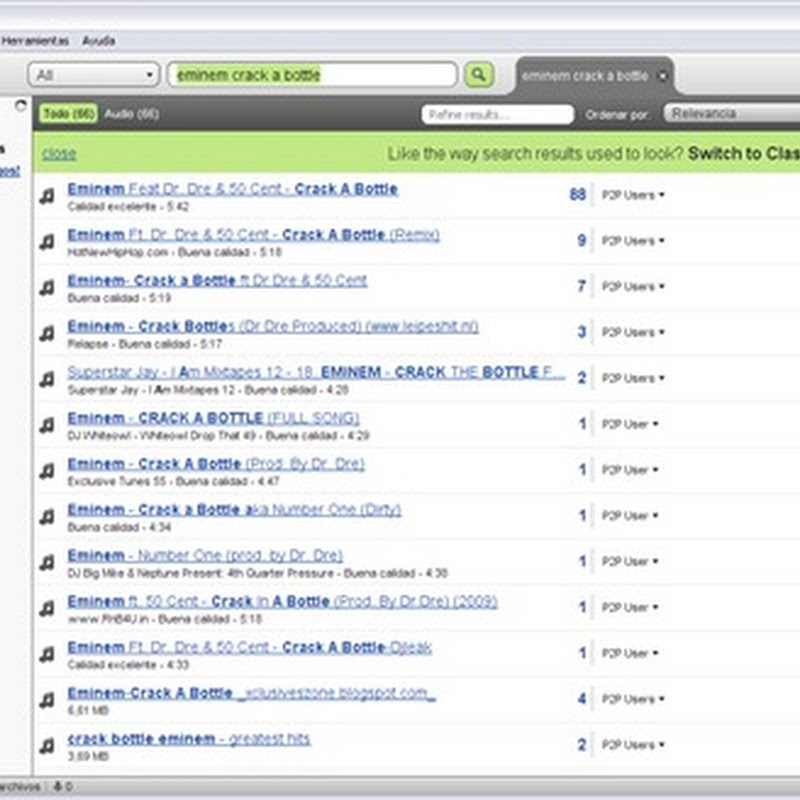Click the source count '88' of first result
The height and width of the screenshot is (800, 800).
pyautogui.click(x=578, y=194)
